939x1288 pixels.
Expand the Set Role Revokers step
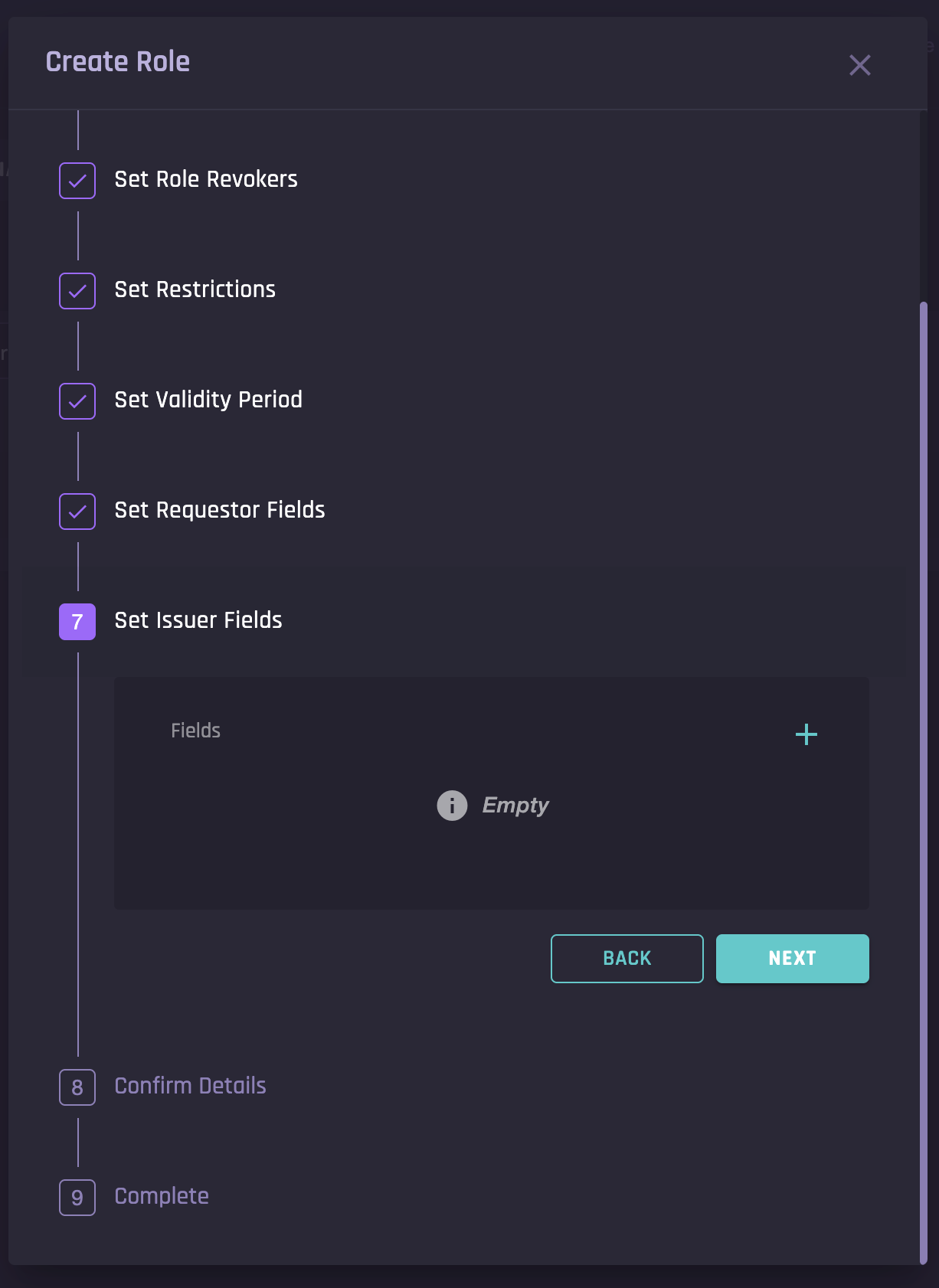tap(206, 179)
